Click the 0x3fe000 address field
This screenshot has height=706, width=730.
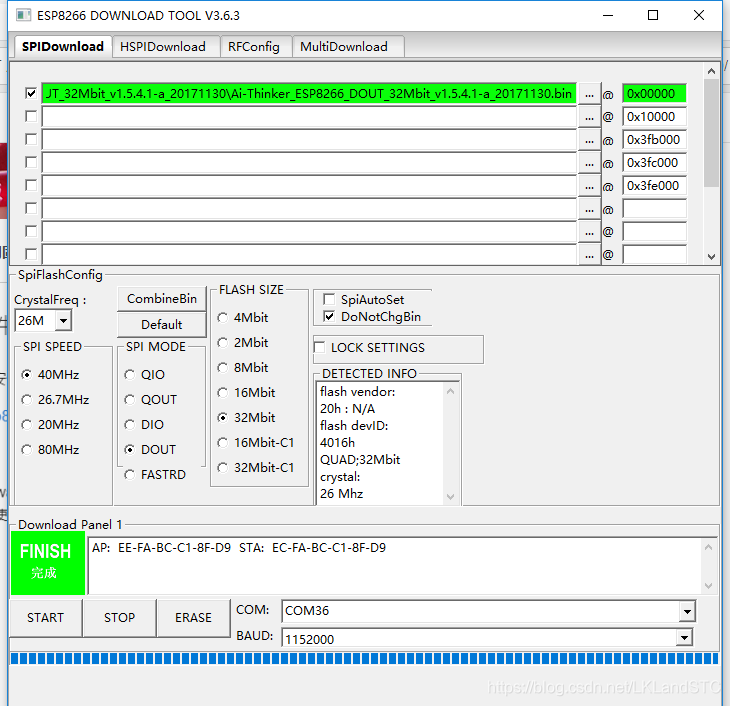pyautogui.click(x=654, y=186)
